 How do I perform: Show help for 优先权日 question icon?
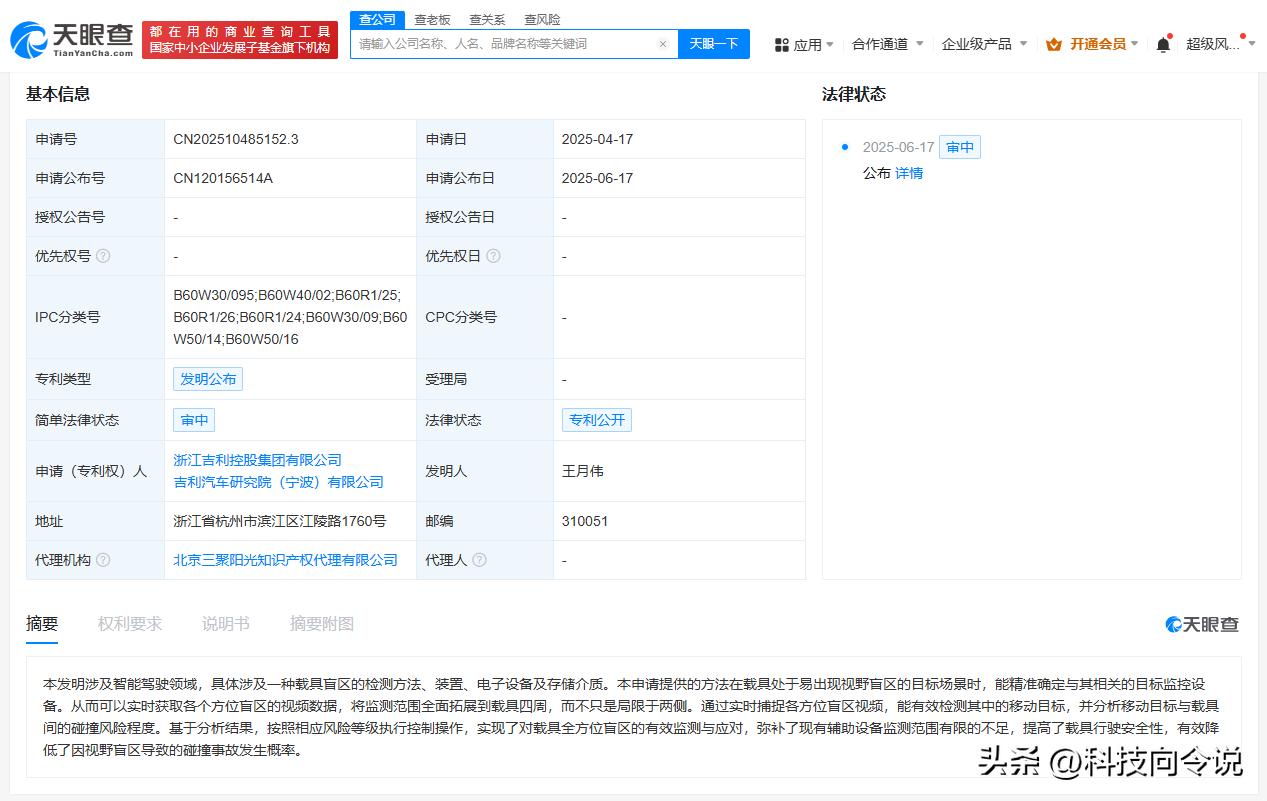coord(493,256)
